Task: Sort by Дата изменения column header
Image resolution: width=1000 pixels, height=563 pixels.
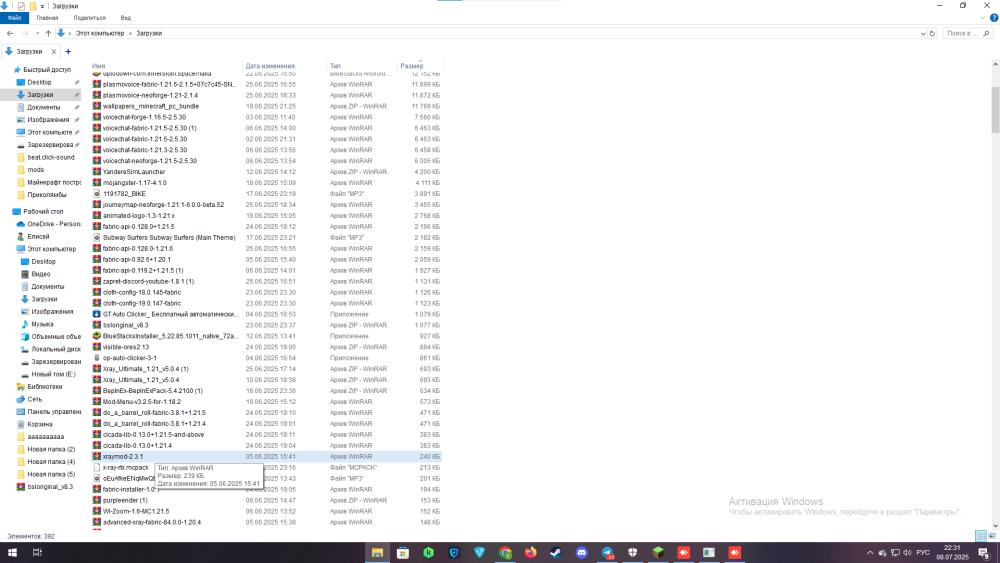Action: (270, 66)
